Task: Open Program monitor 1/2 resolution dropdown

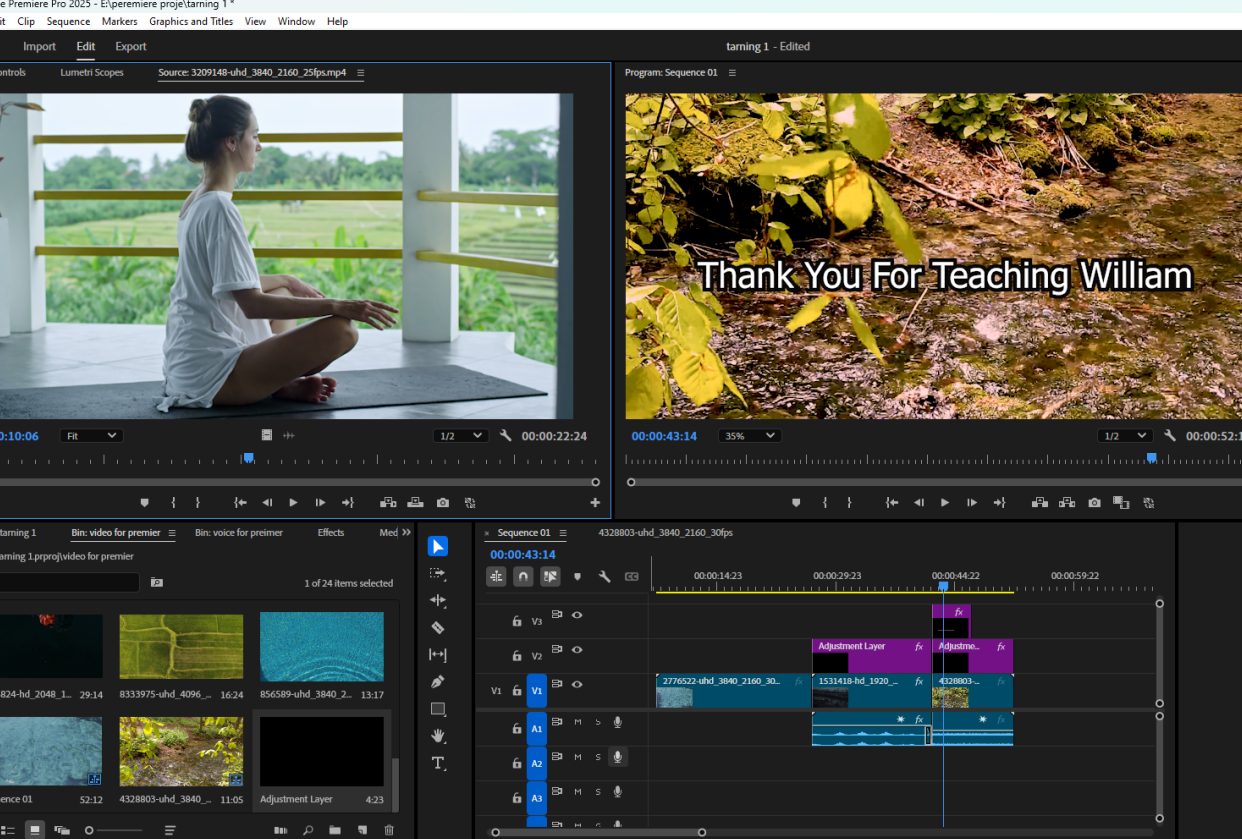Action: tap(1125, 436)
